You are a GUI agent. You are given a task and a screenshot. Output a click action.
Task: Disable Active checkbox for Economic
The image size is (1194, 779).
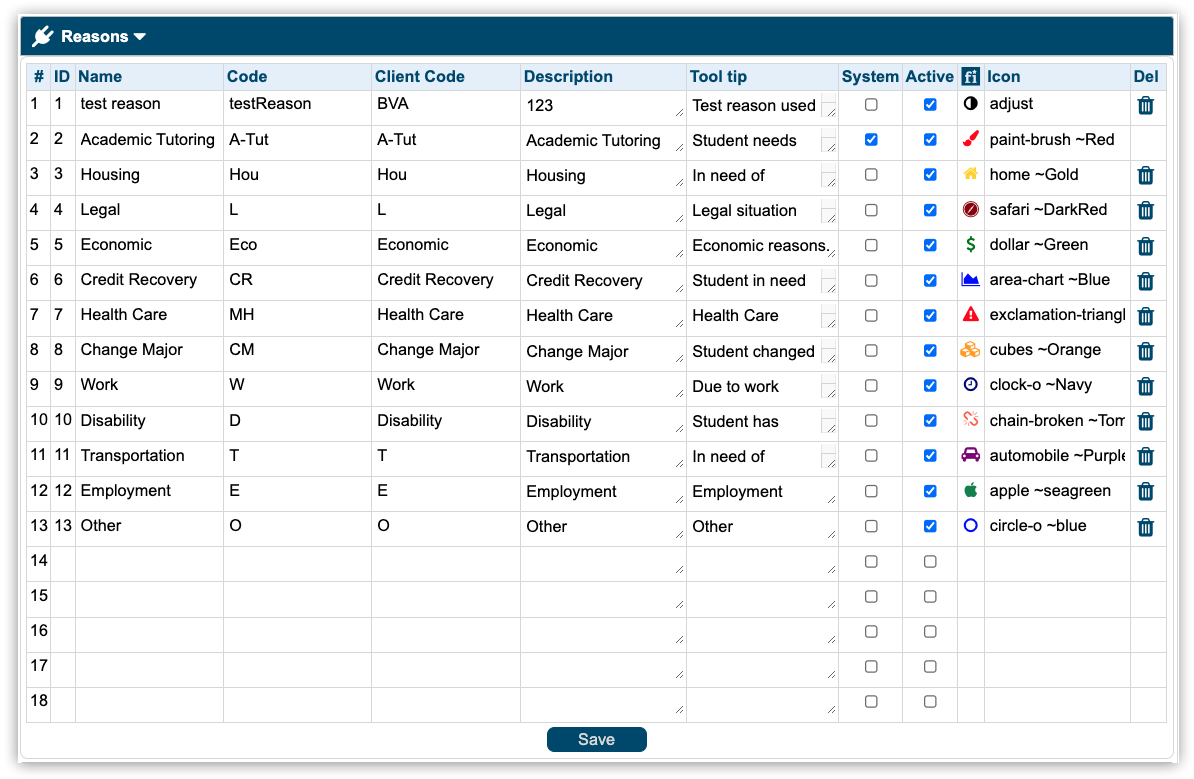click(x=930, y=245)
